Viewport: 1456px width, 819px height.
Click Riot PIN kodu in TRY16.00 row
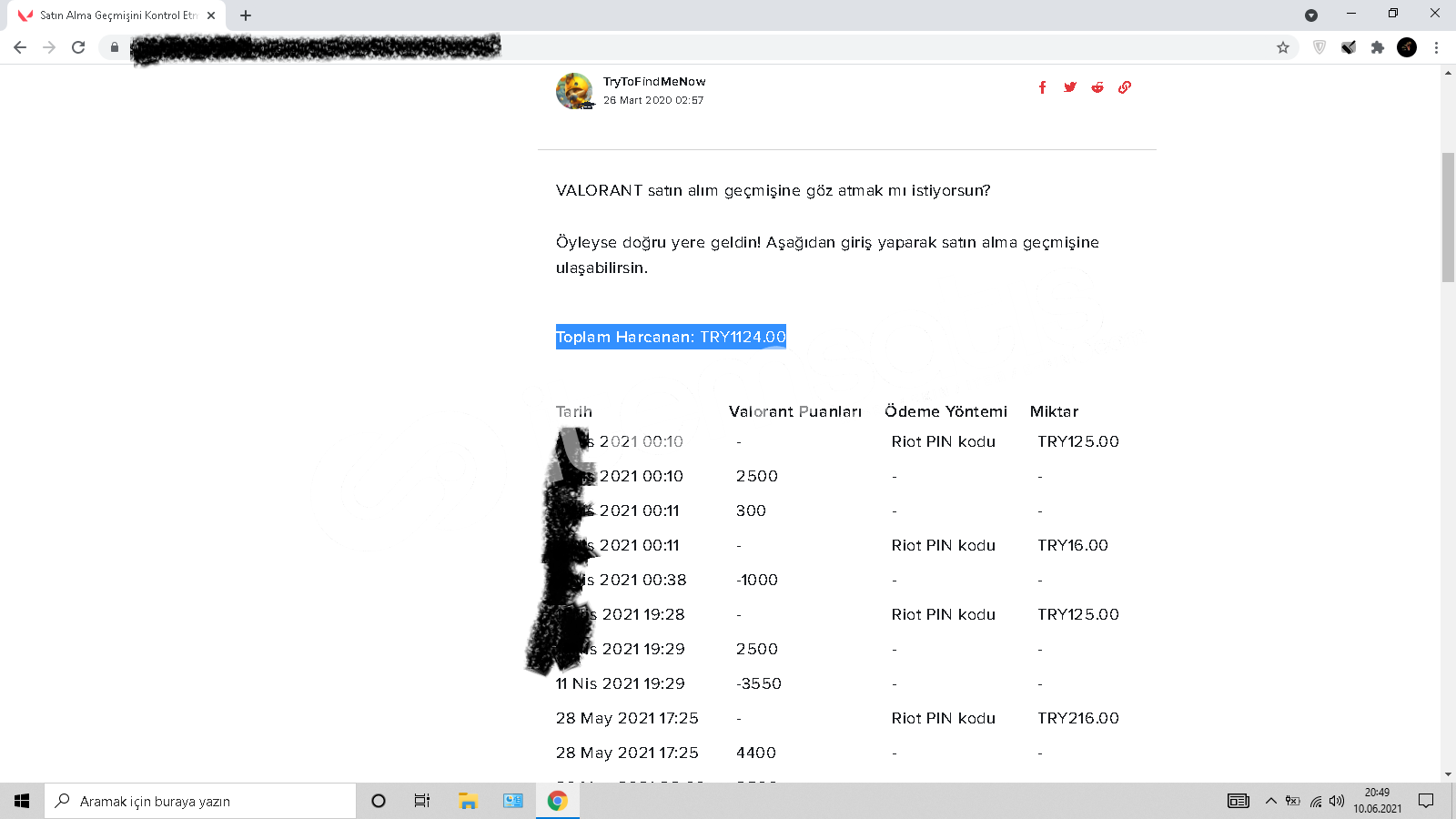coord(944,545)
